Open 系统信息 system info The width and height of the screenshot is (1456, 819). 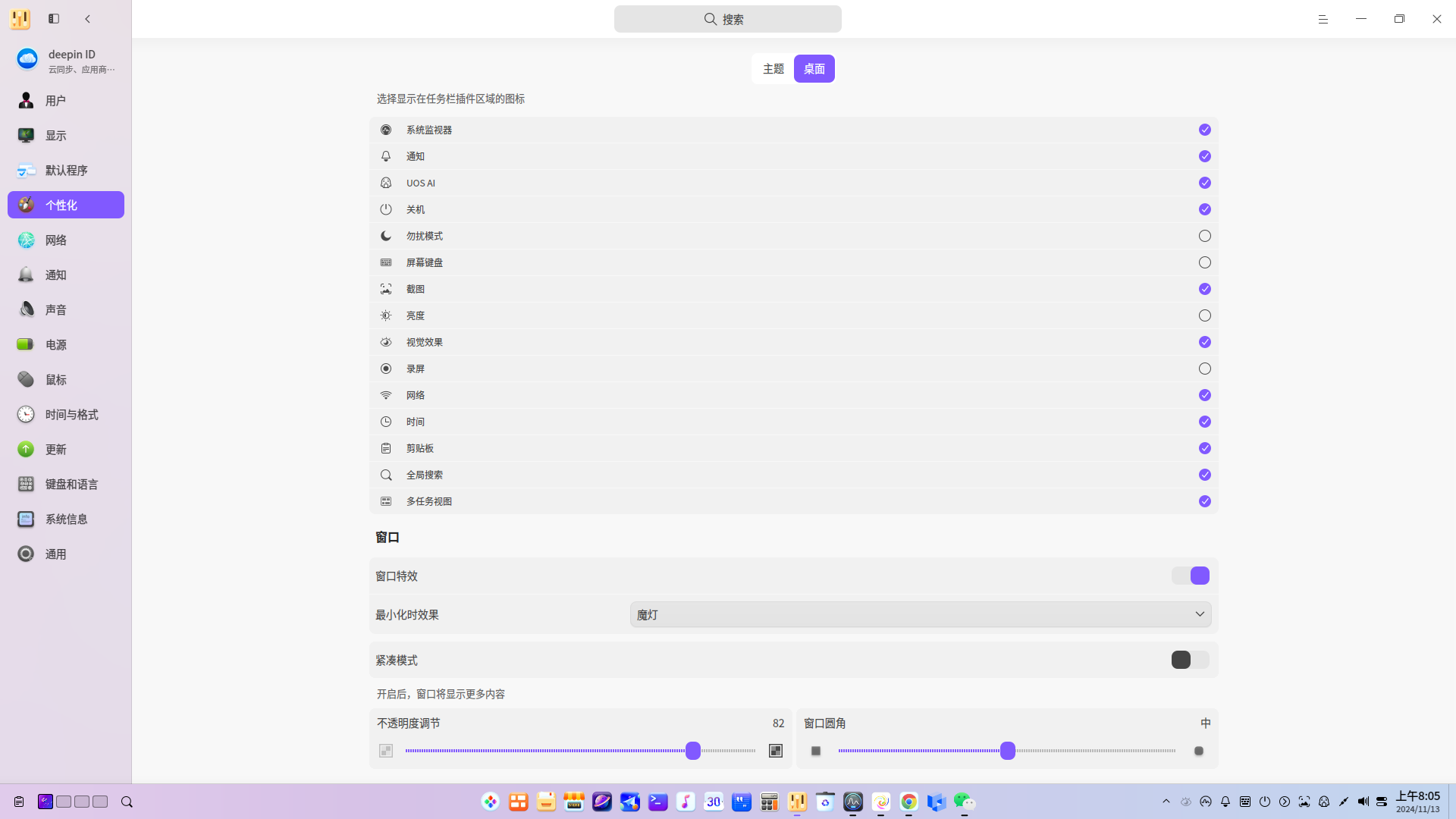click(66, 519)
